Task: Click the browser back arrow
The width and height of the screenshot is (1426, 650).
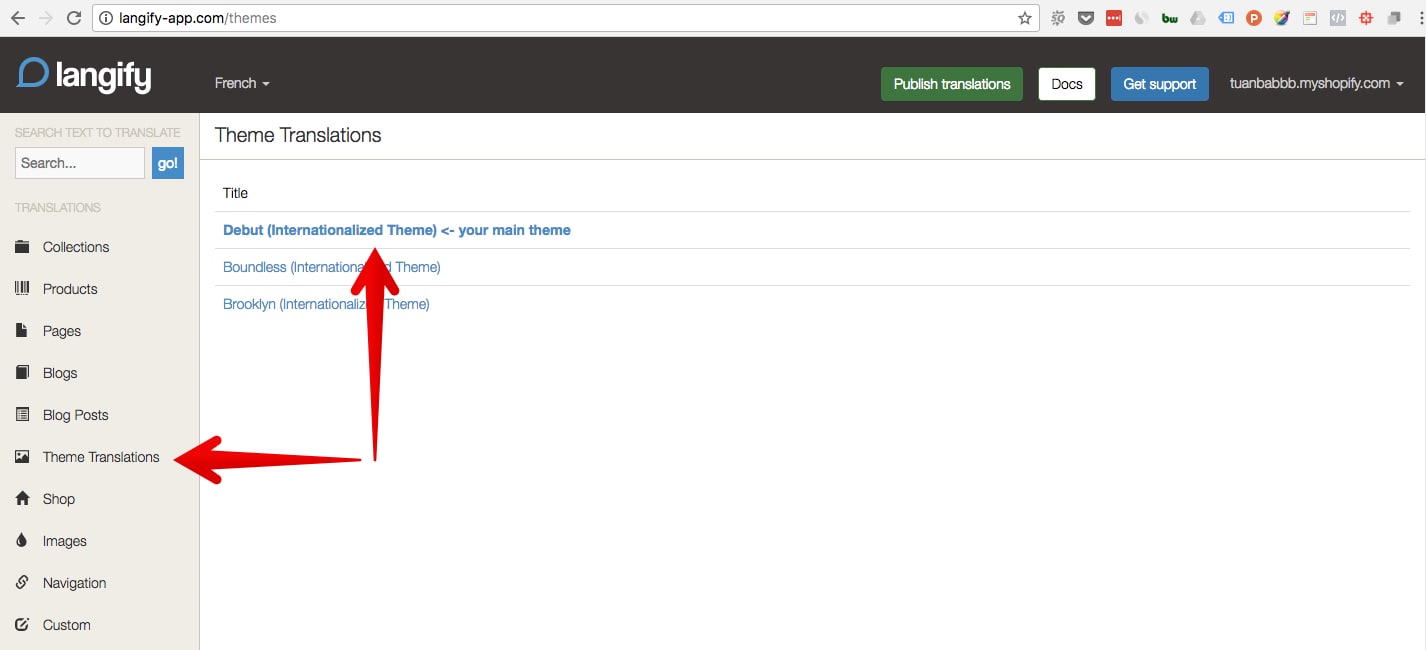Action: (17, 18)
